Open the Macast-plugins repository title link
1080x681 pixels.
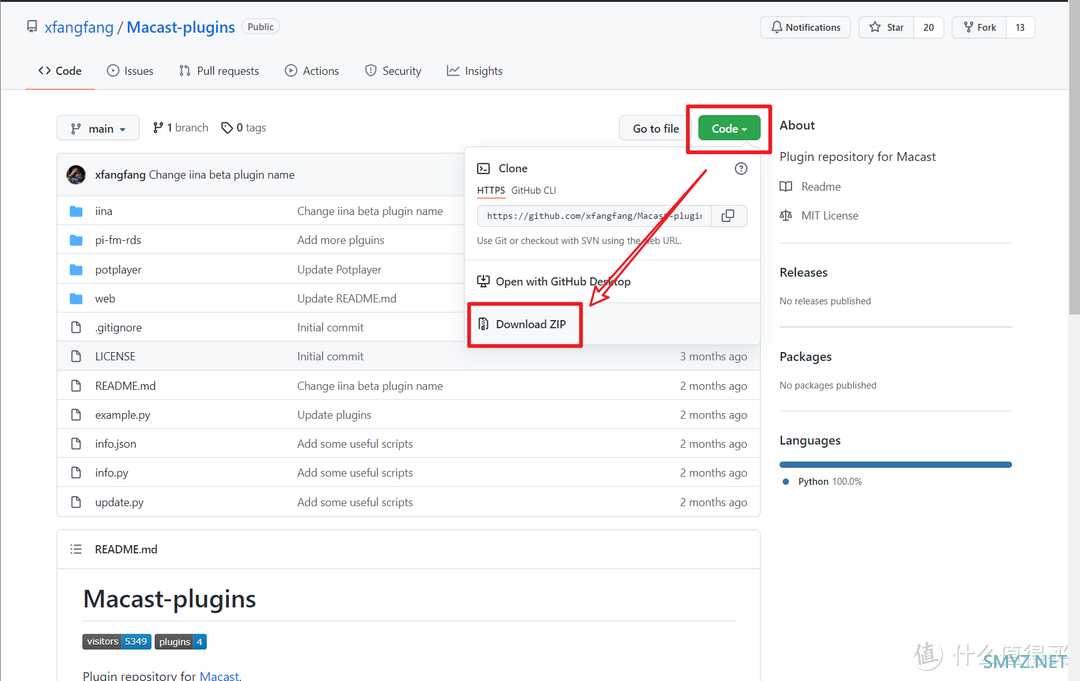pos(180,27)
